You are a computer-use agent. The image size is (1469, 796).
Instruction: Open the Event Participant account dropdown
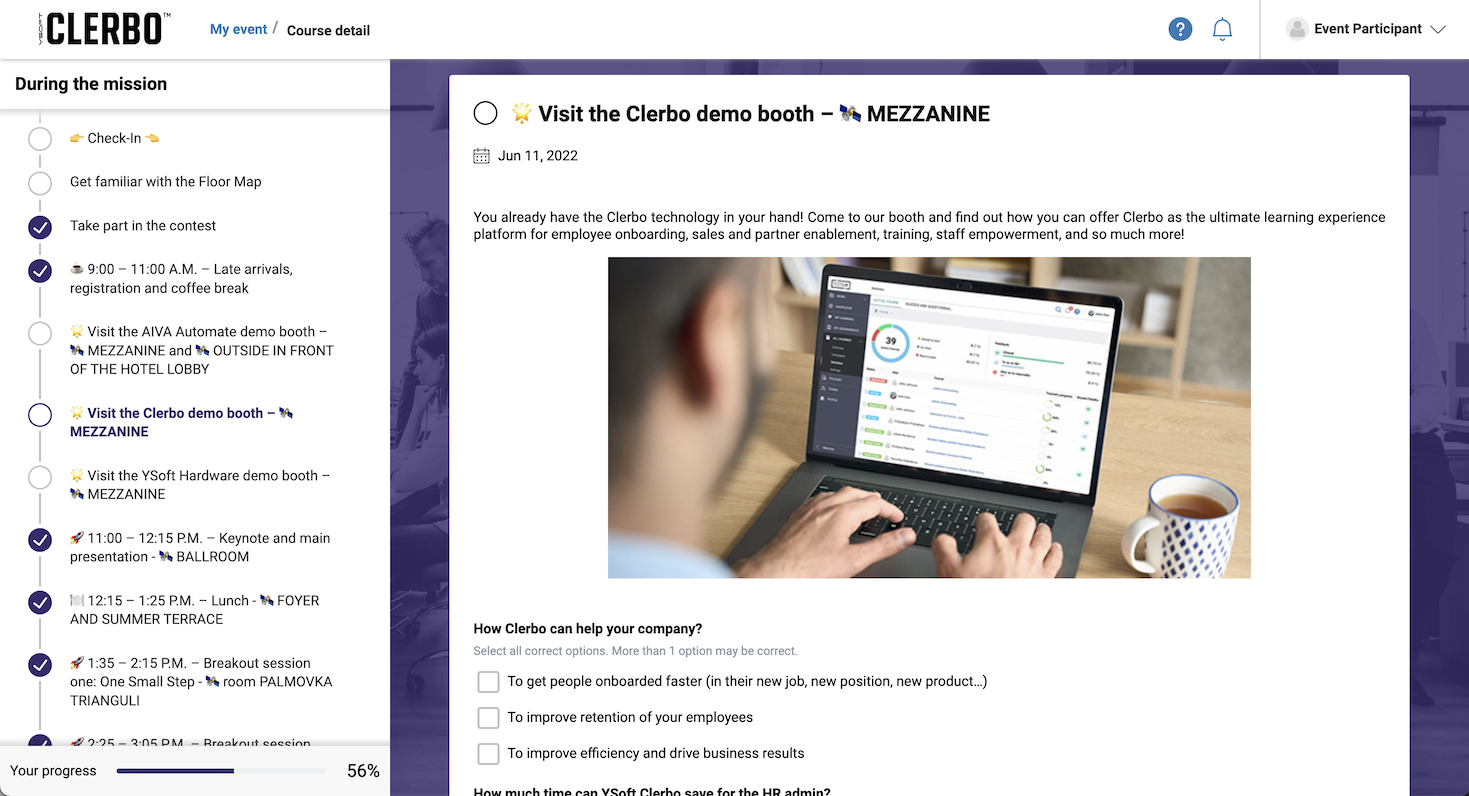pos(1439,29)
